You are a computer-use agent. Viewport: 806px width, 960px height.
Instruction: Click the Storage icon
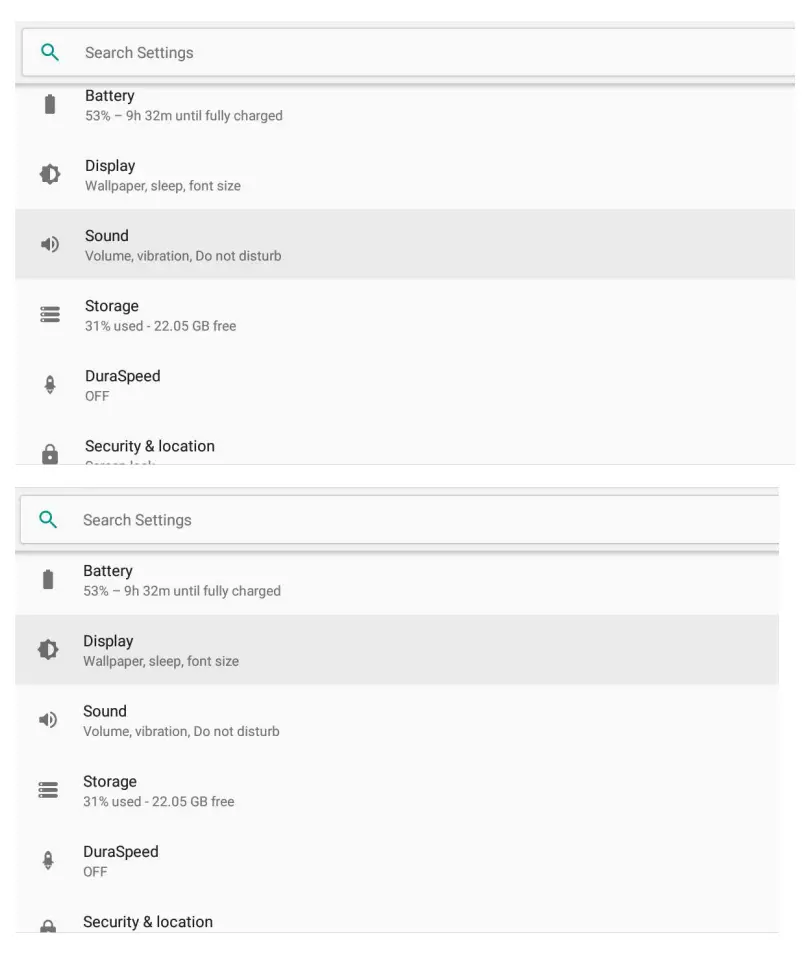pyautogui.click(x=50, y=314)
